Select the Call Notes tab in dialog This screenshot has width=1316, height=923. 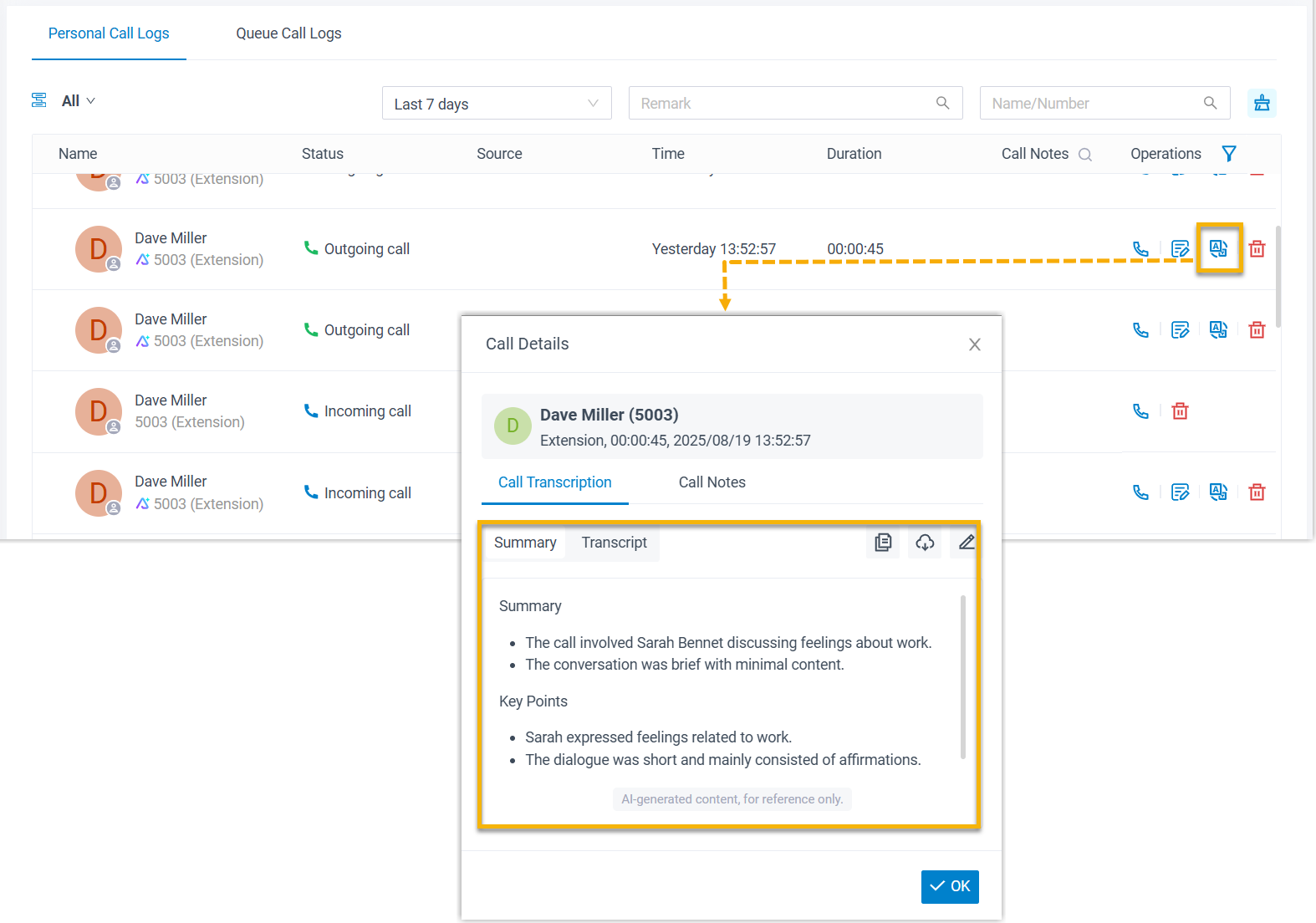712,482
